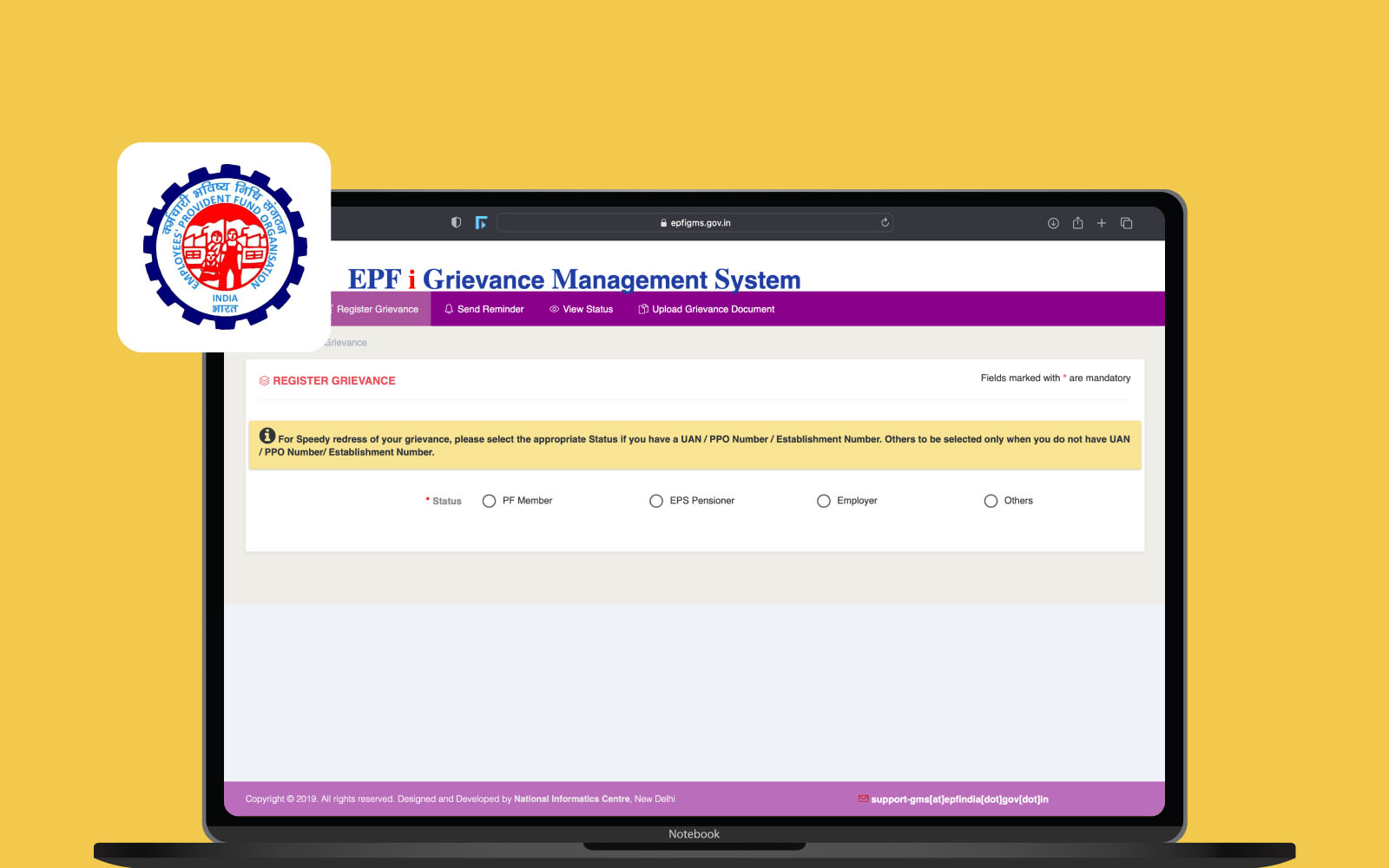Click the envelope icon beside the support email
Image resolution: width=1389 pixels, height=868 pixels.
coord(863,799)
